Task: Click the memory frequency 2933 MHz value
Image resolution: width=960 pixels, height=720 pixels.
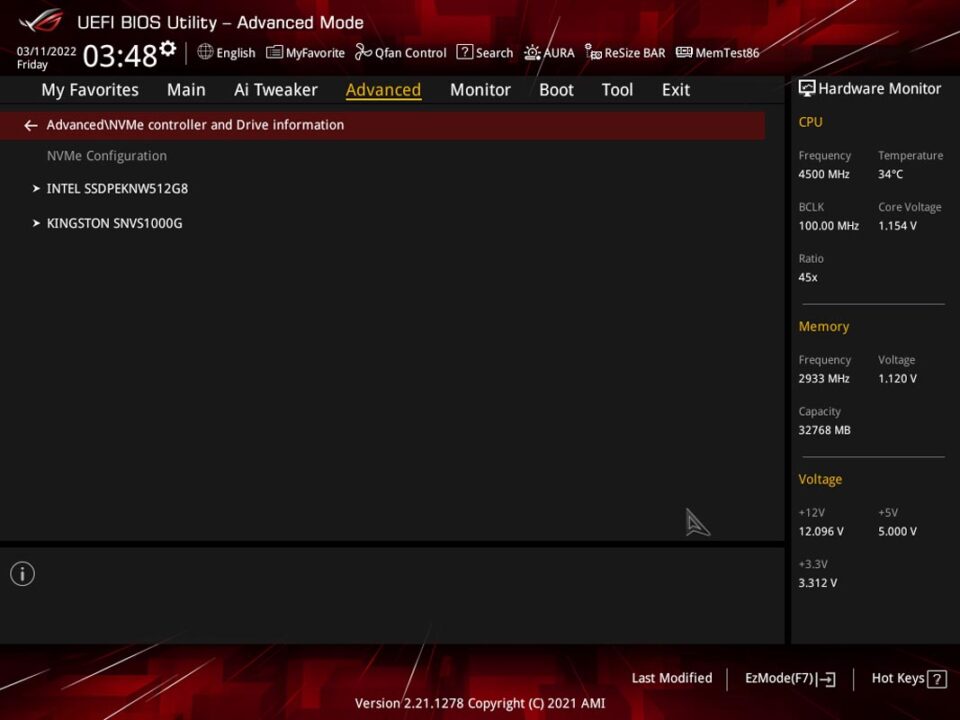Action: point(823,379)
